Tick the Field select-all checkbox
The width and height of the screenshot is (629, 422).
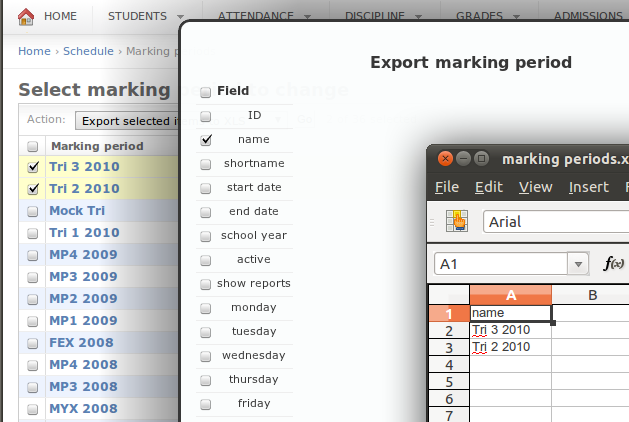[x=206, y=92]
